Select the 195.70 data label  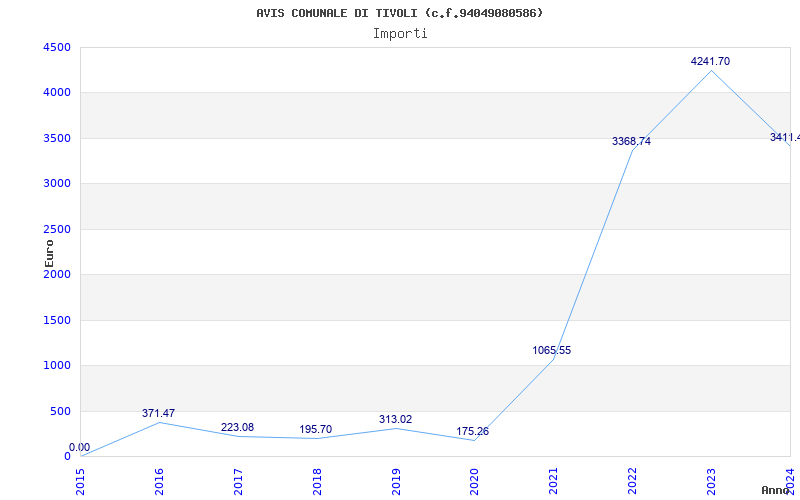coord(315,430)
